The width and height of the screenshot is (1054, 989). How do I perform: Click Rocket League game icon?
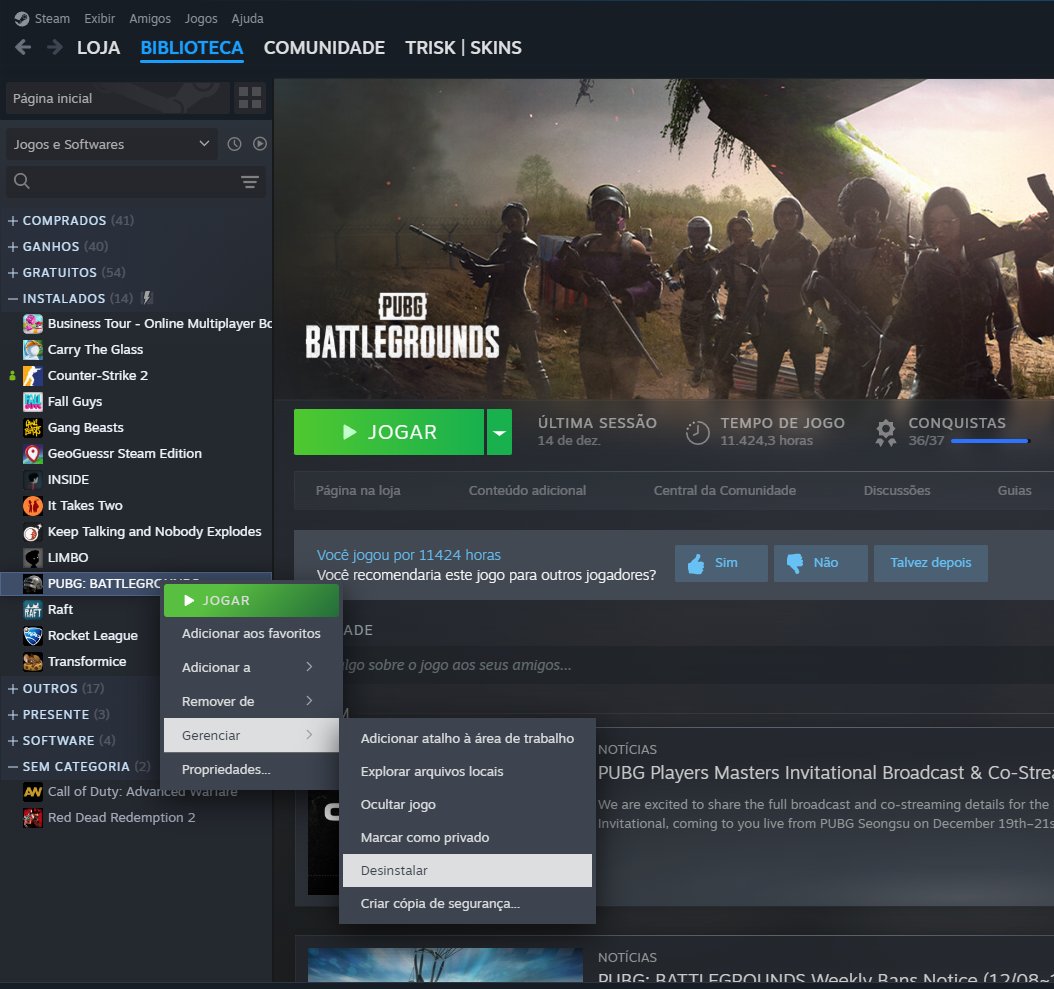pos(33,636)
